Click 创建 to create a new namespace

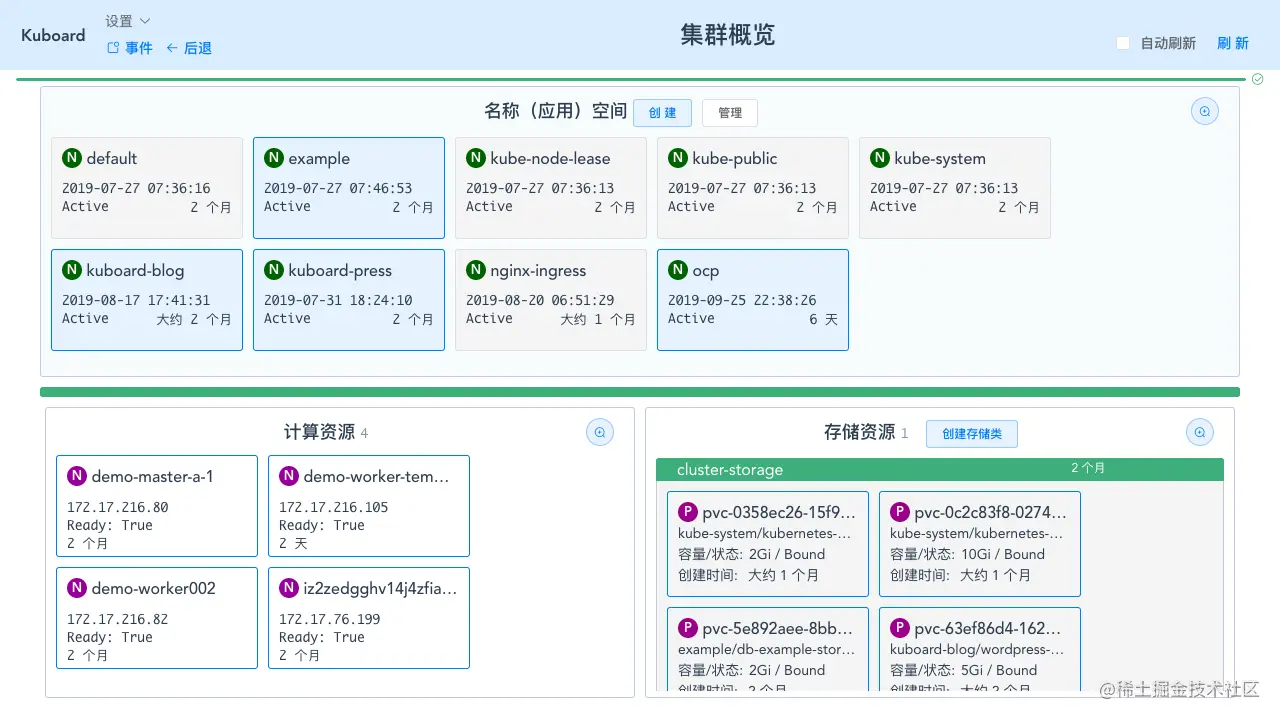coord(662,112)
